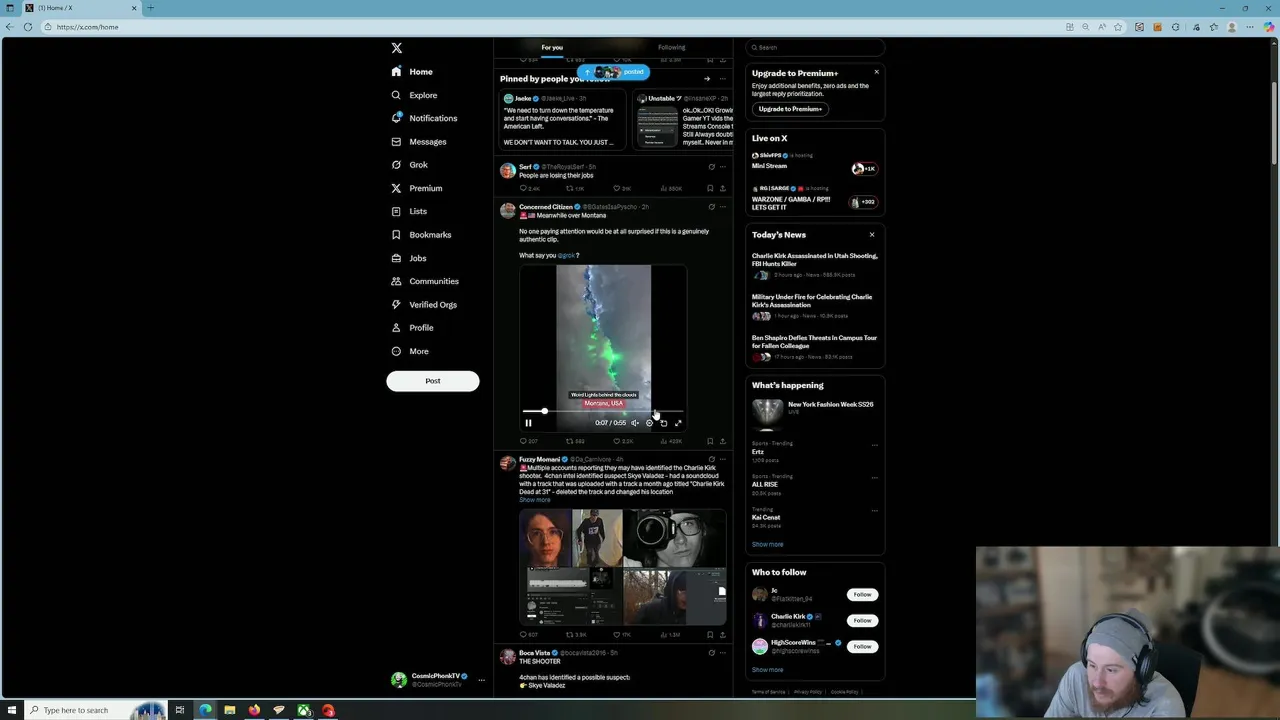
Task: Toggle picture-in-picture for the Montana video
Action: pyautogui.click(x=663, y=423)
